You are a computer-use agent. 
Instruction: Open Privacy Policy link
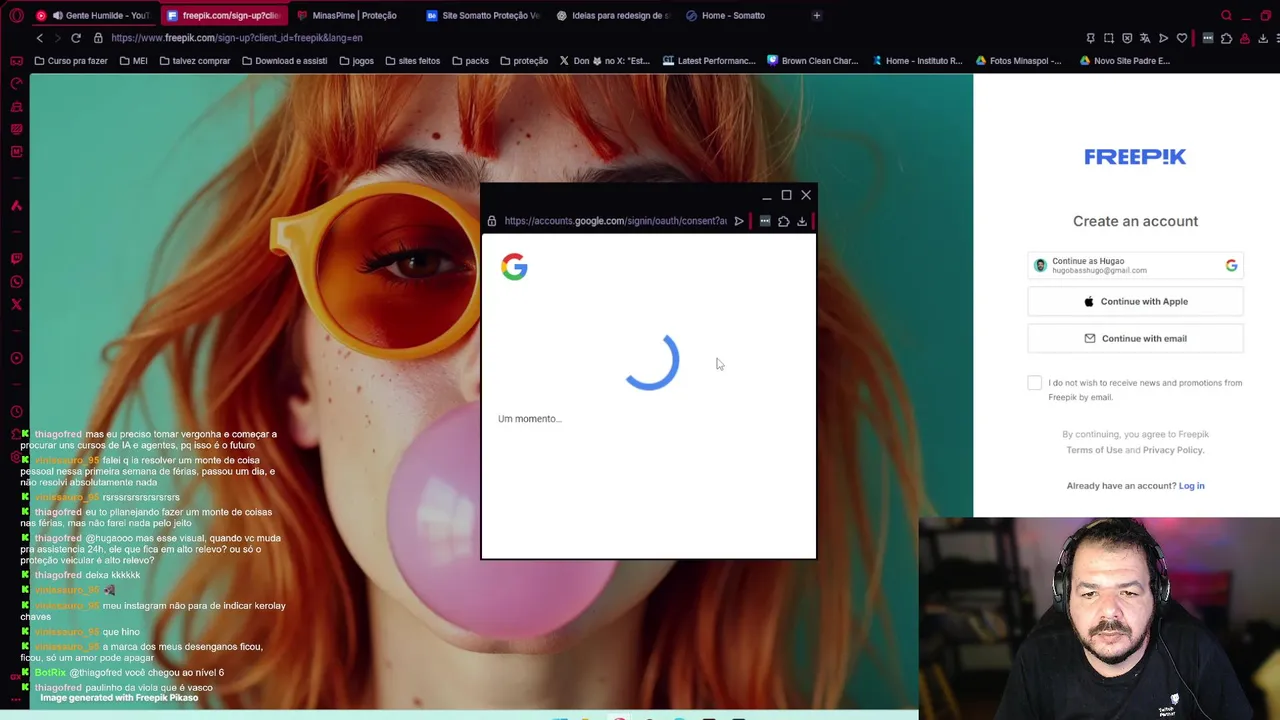pyautogui.click(x=1172, y=450)
